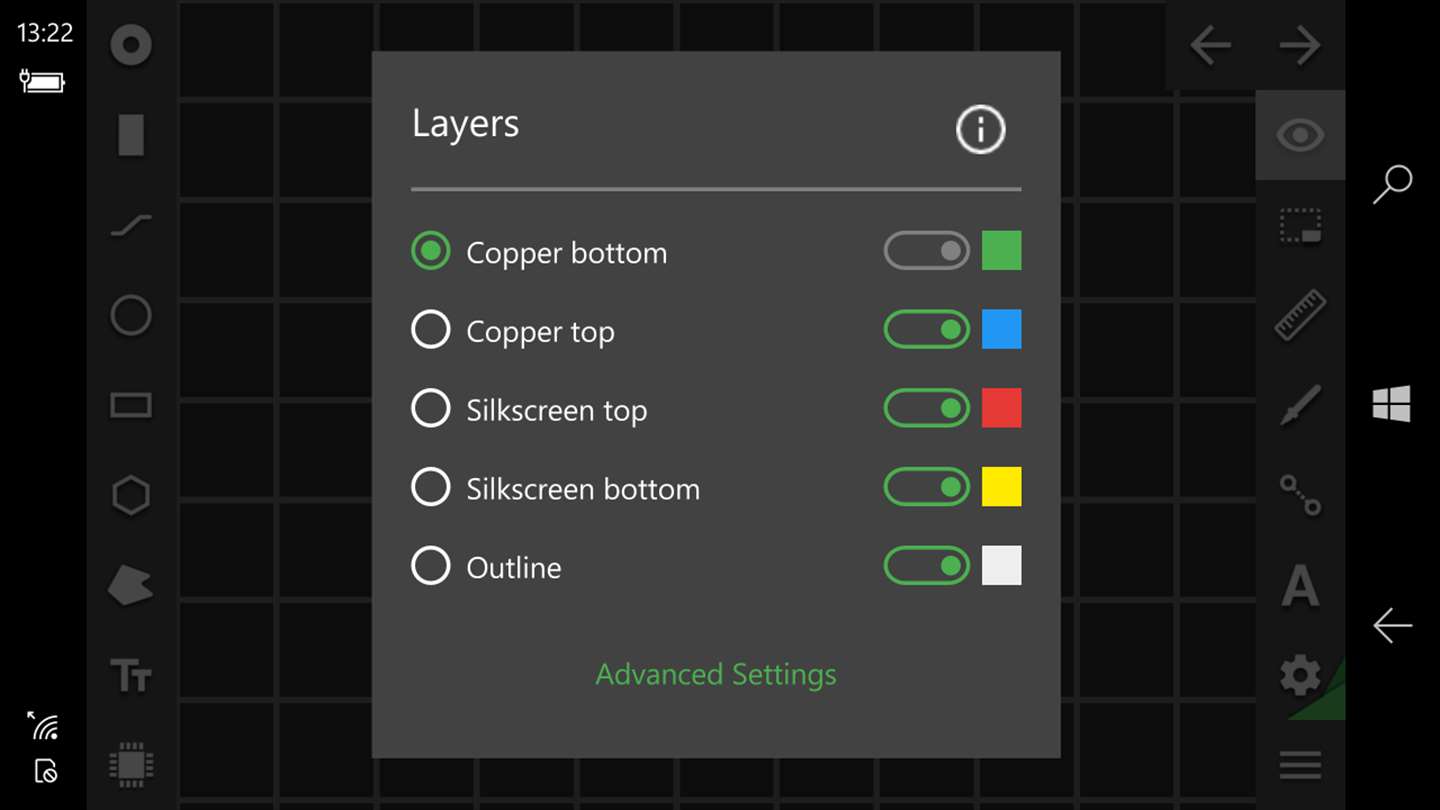
Task: Open the chip component library icon
Action: 131,766
